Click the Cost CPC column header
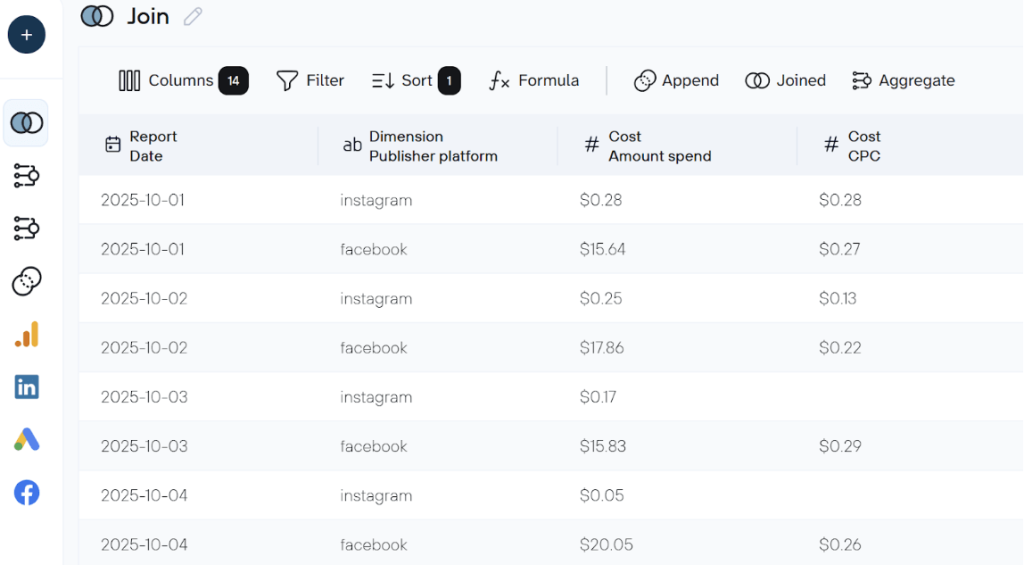The width and height of the screenshot is (1024, 565). 910,146
